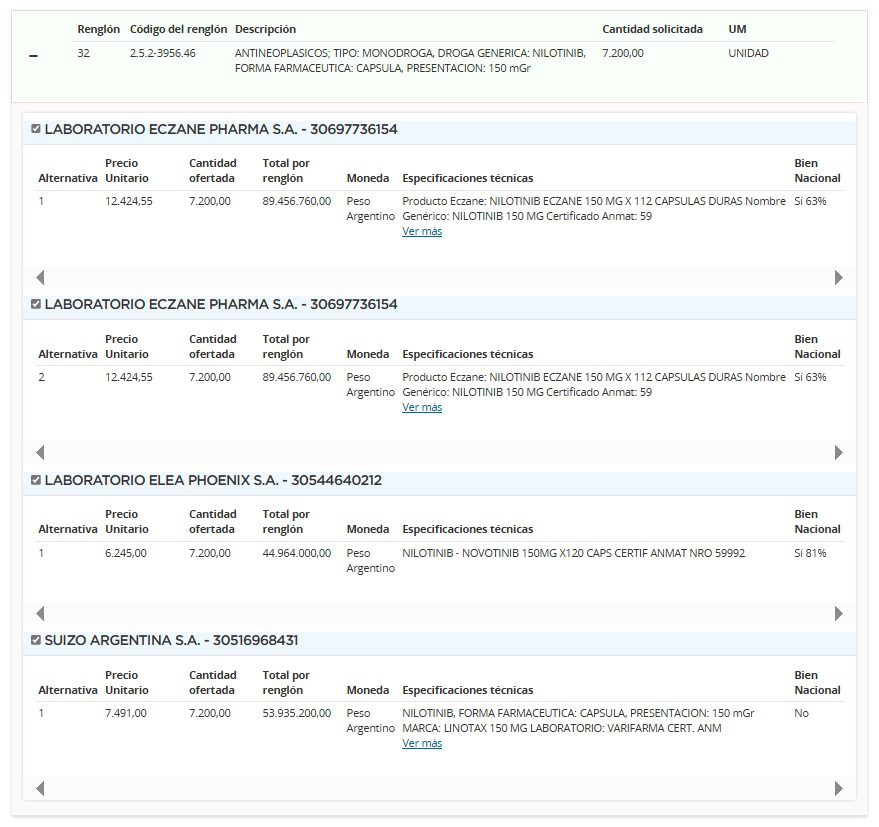879x827 pixels.
Task: Click the 'Código del renglón' column header
Action: pos(178,29)
